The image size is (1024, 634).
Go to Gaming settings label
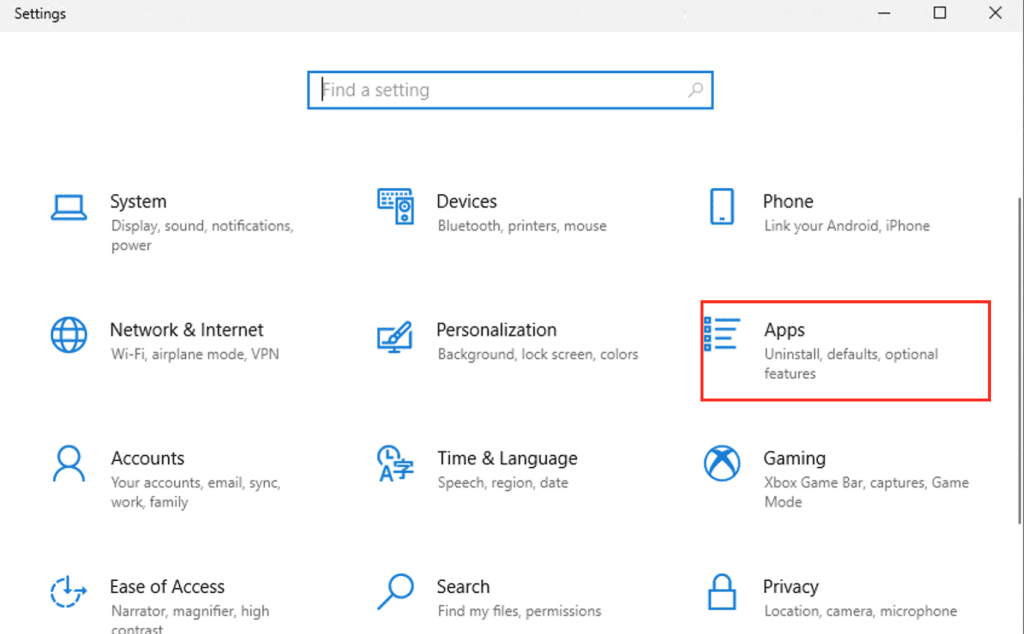(x=794, y=458)
